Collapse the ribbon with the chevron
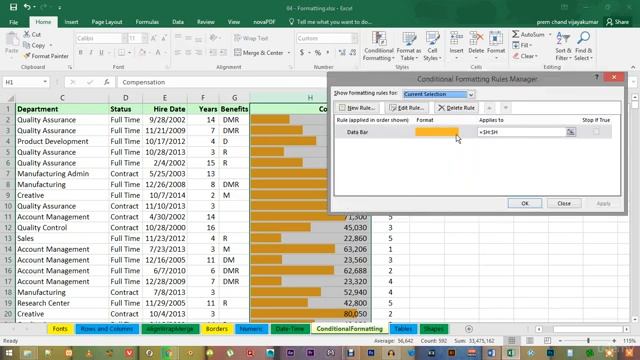640x360 pixels. click(x=633, y=67)
